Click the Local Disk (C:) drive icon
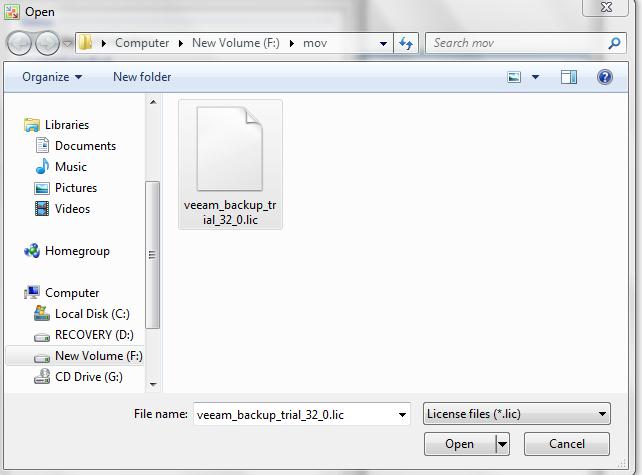The height and width of the screenshot is (475, 642). tap(42, 313)
